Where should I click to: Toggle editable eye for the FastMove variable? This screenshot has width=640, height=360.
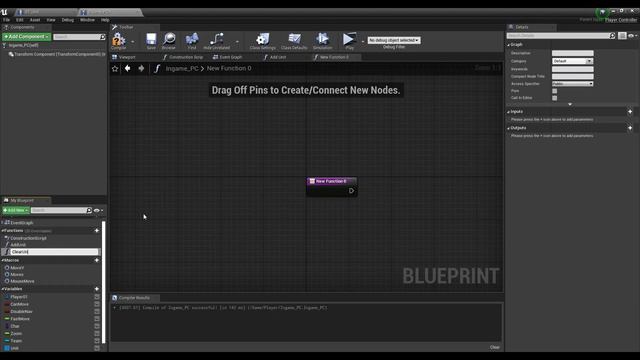[97, 319]
